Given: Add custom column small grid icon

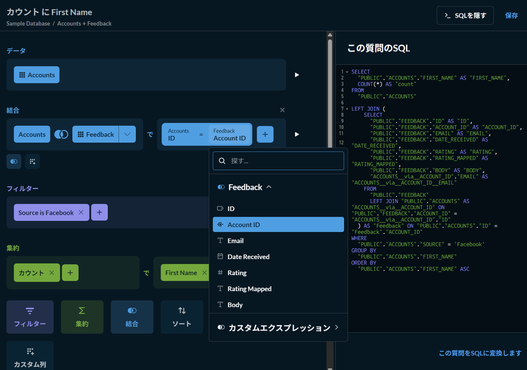Looking at the screenshot, I should (32, 162).
